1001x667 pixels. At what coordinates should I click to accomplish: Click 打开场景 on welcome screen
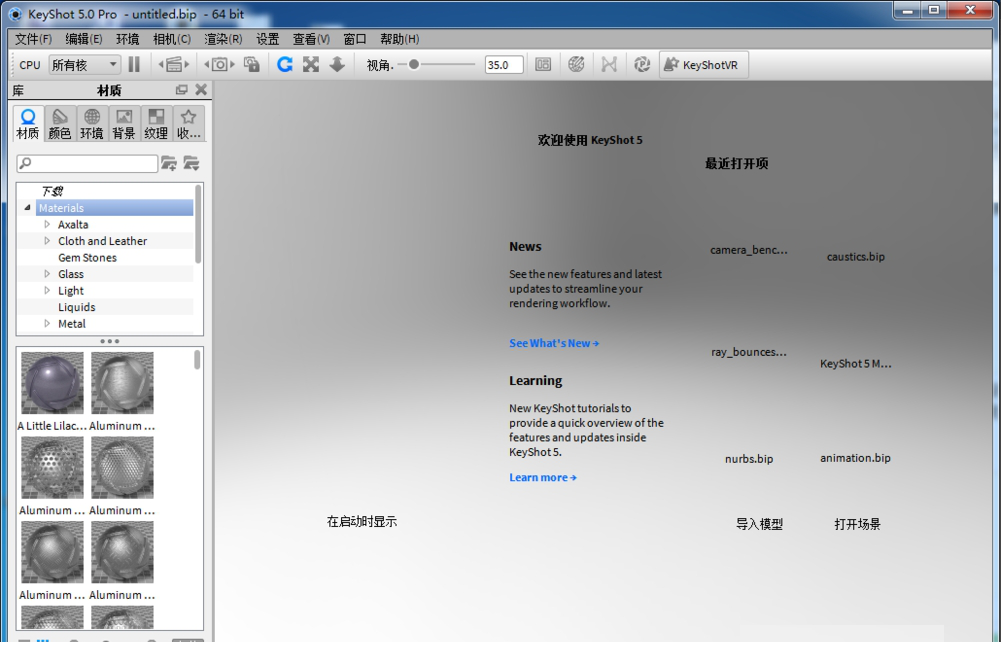click(x=857, y=524)
